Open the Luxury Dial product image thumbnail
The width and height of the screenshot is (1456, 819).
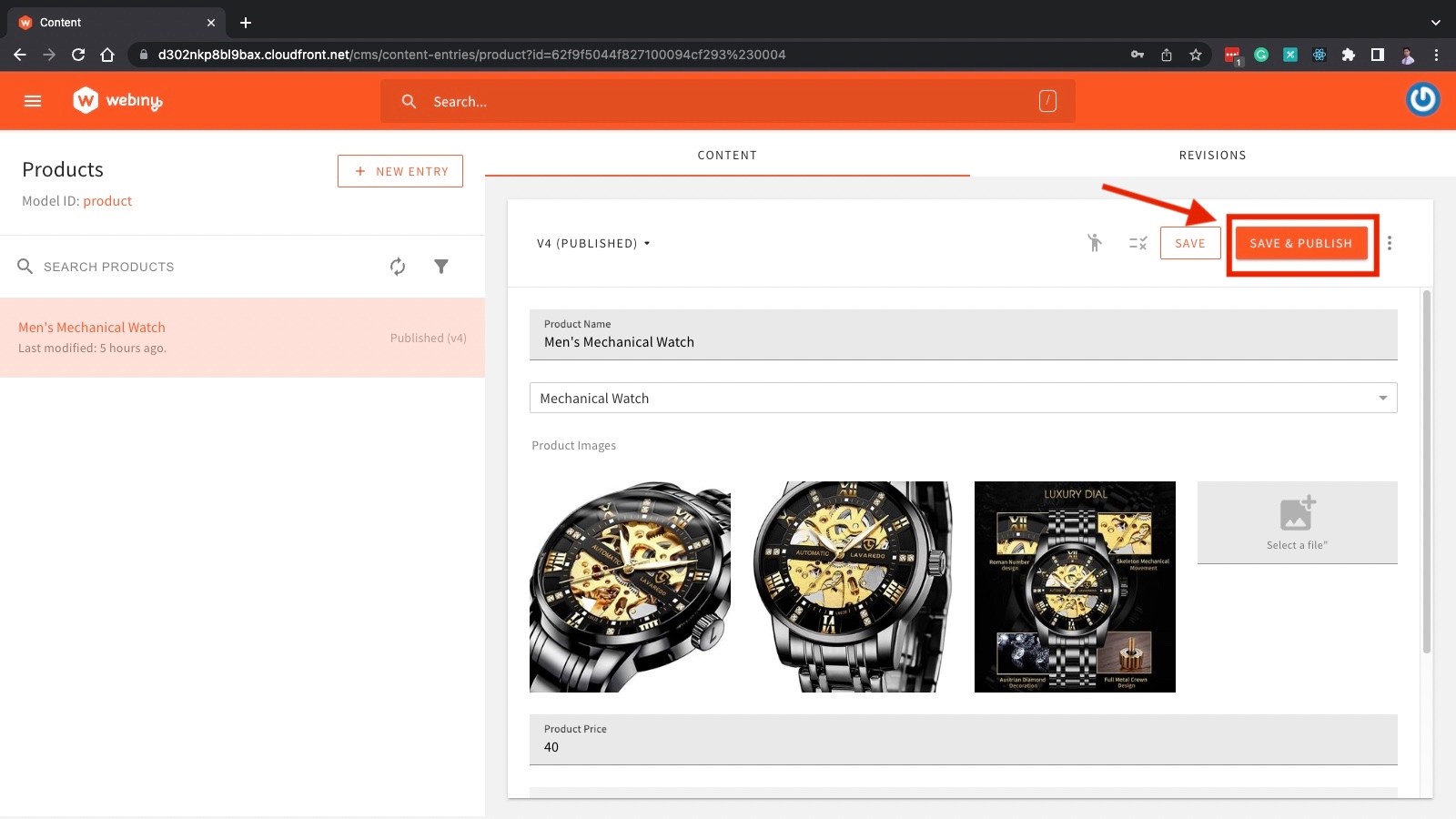1075,586
